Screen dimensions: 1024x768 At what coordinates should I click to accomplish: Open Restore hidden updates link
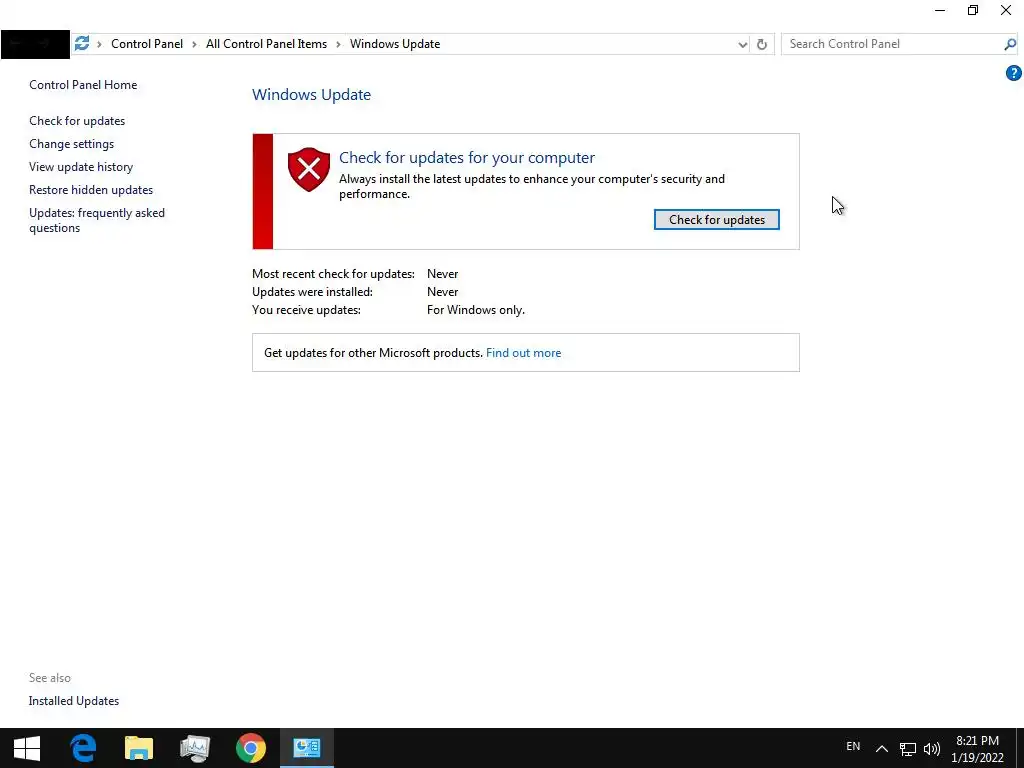click(x=91, y=190)
